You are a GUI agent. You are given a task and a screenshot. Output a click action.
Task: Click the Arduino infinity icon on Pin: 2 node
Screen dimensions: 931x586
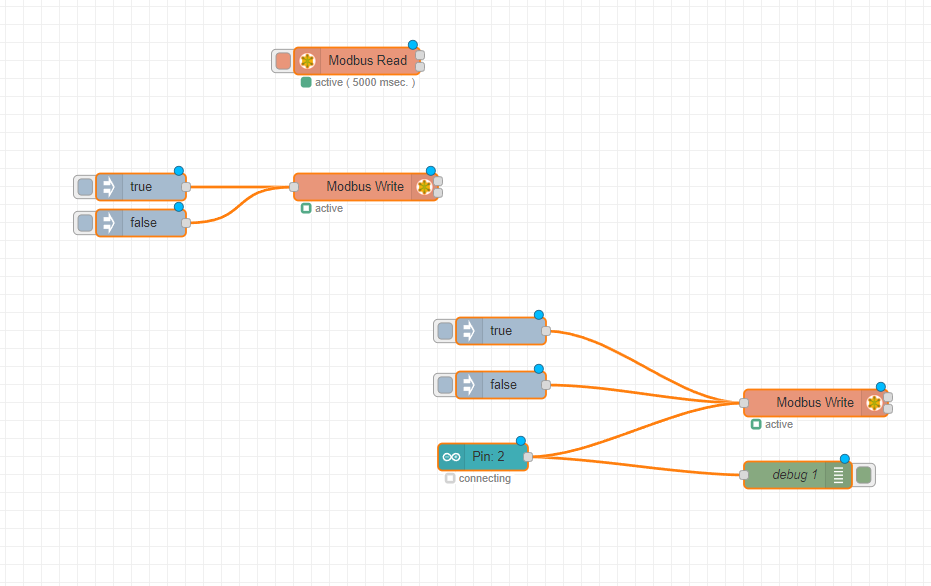452,457
